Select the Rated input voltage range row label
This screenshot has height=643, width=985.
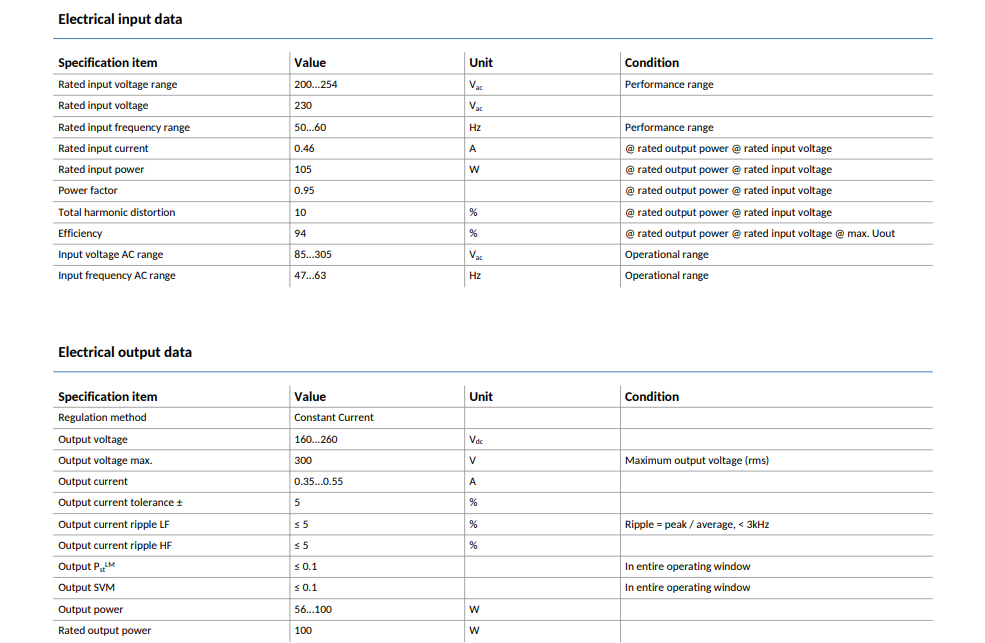coord(117,84)
